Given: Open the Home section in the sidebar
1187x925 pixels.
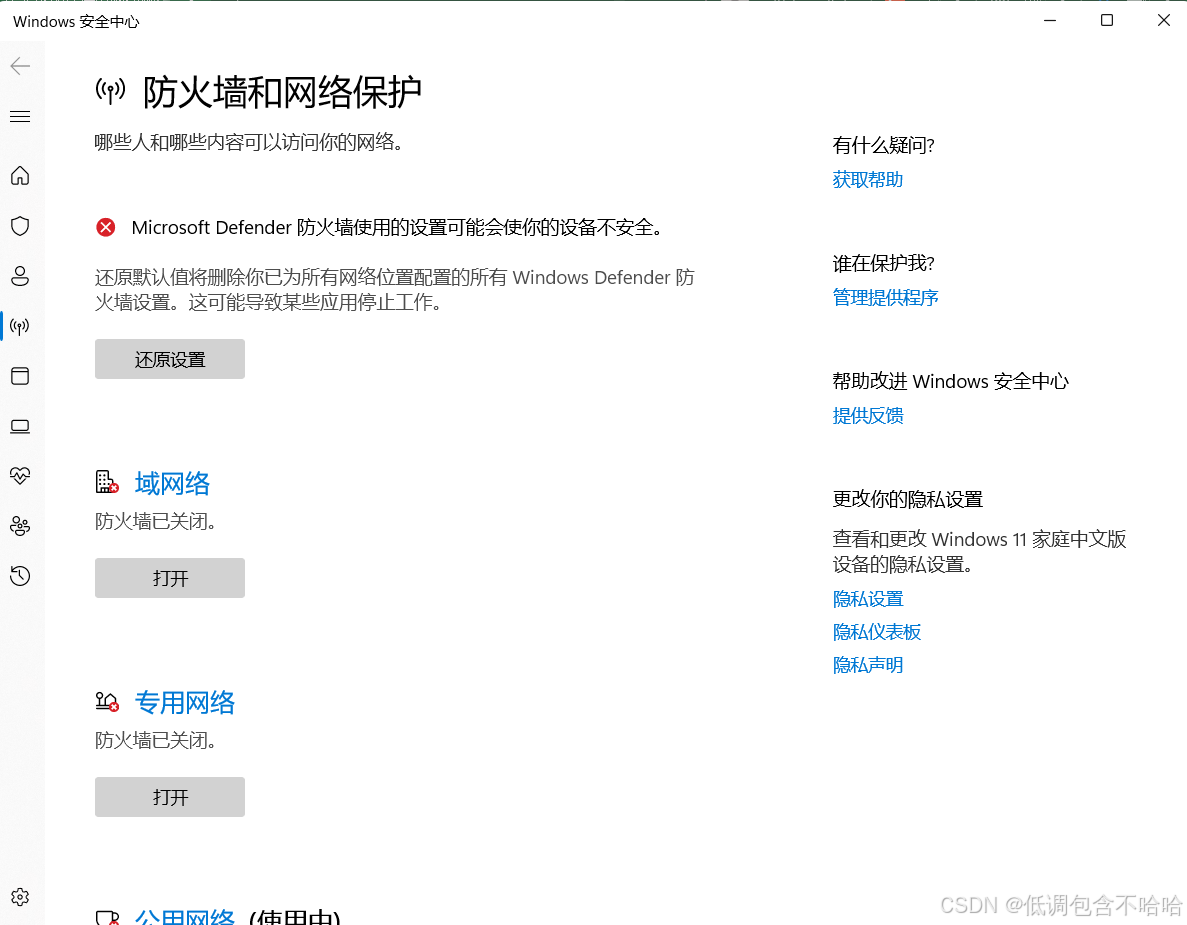Looking at the screenshot, I should (x=20, y=176).
